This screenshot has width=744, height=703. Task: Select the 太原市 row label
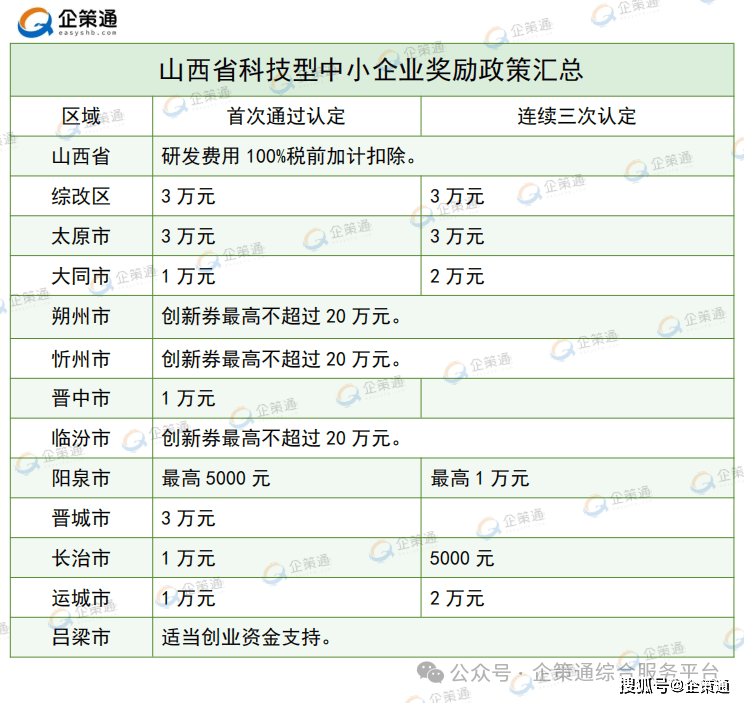click(x=81, y=237)
